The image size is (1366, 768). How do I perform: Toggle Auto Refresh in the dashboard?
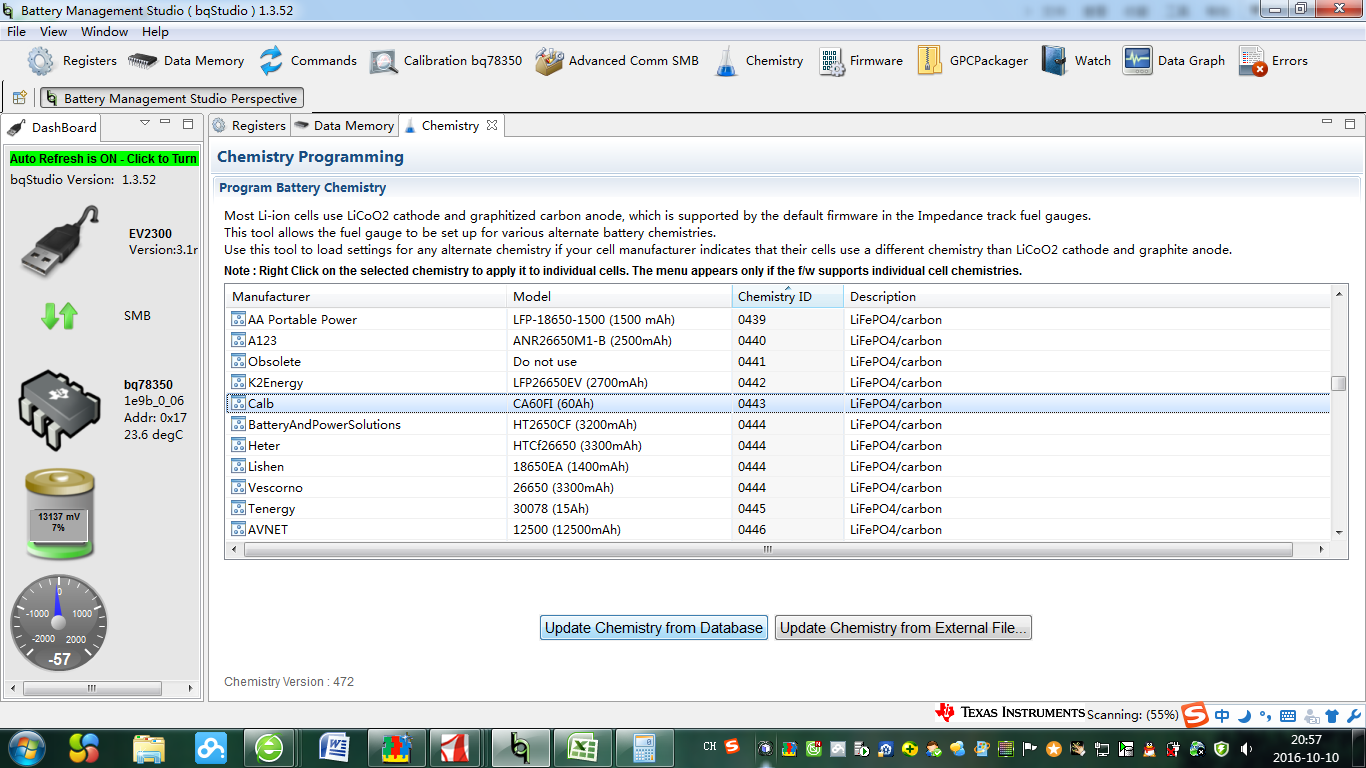tap(103, 159)
